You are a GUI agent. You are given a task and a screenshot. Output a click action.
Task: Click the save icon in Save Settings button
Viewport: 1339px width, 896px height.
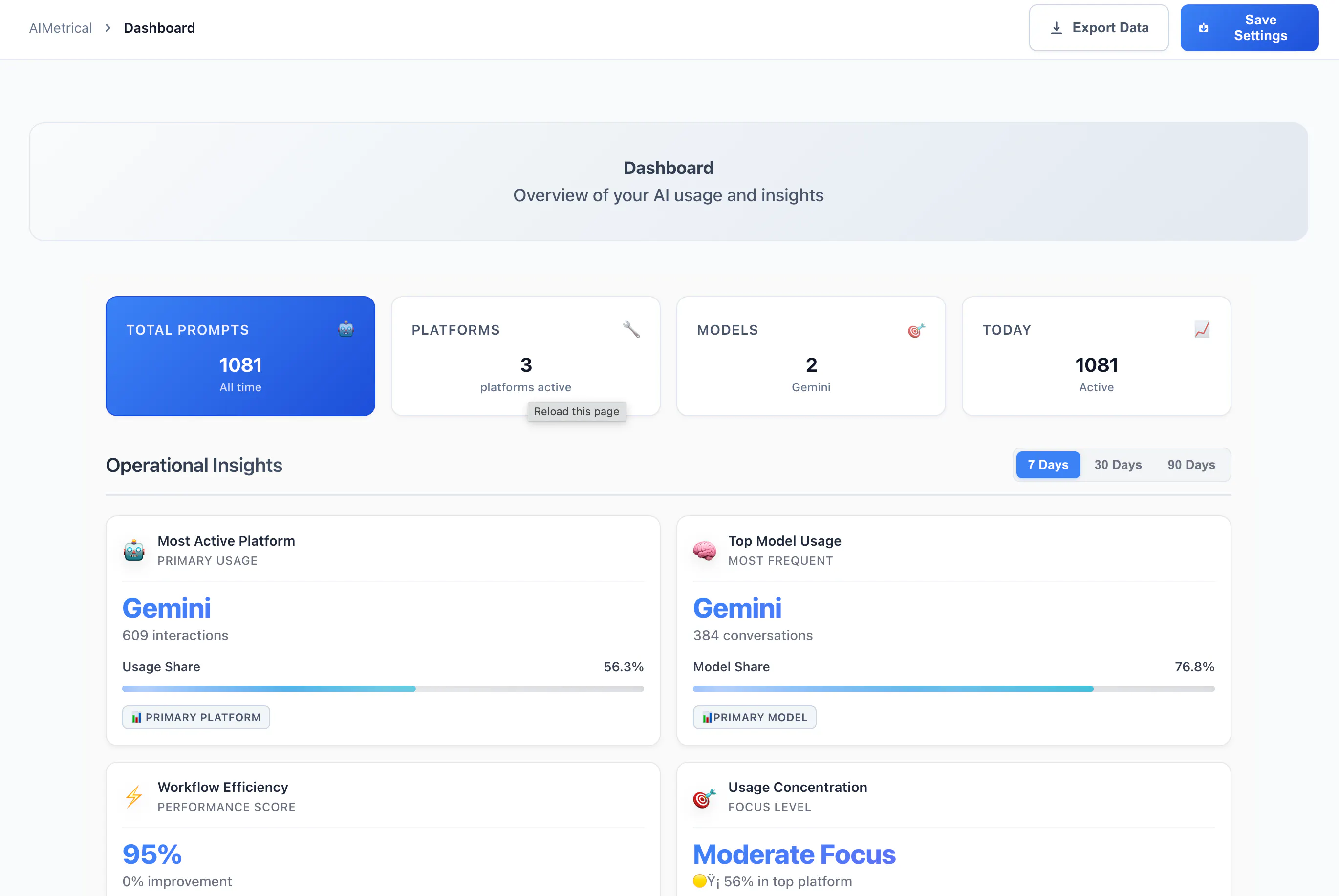1204,28
